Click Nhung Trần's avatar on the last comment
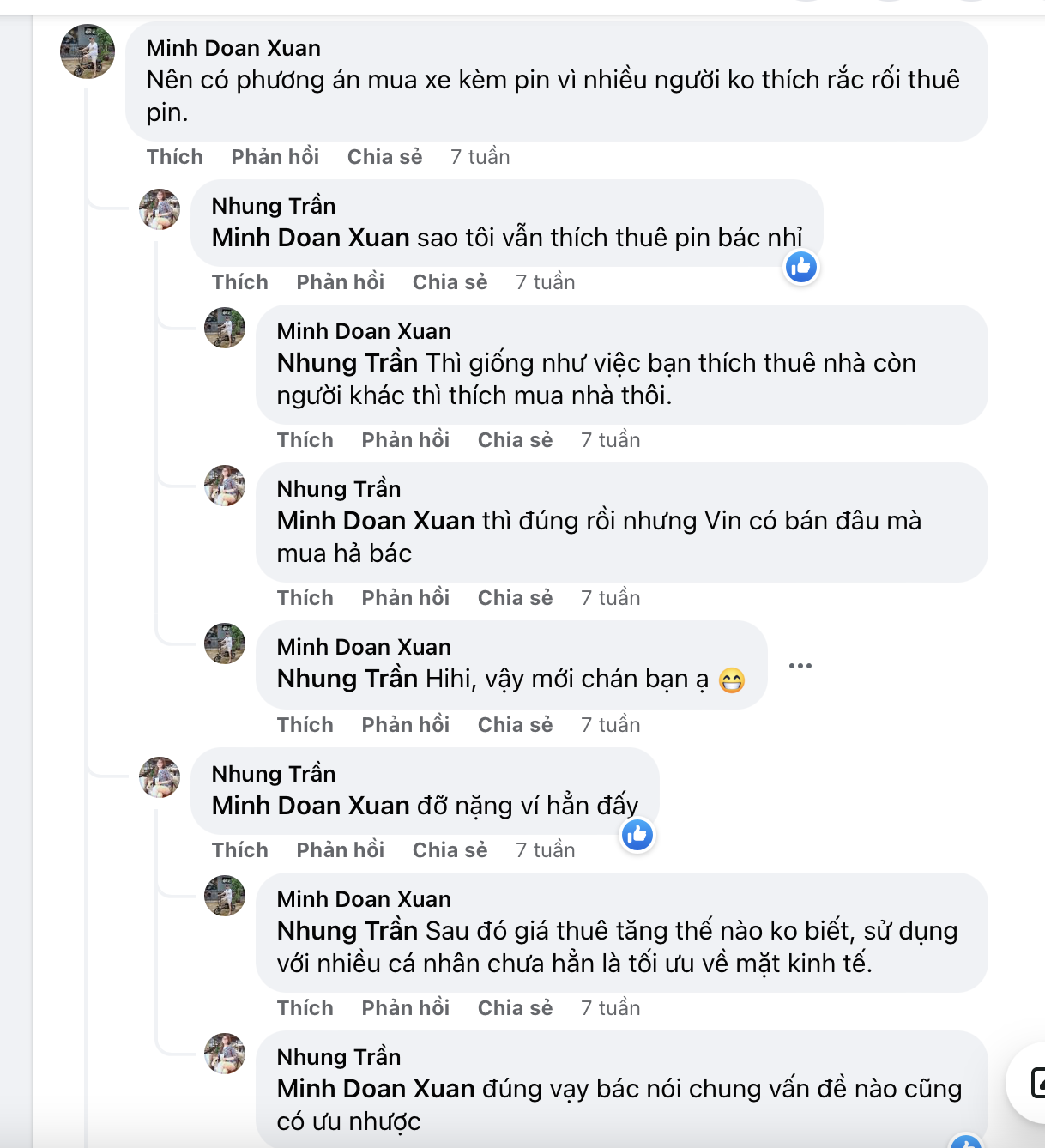The width and height of the screenshot is (1045, 1148). (225, 1068)
